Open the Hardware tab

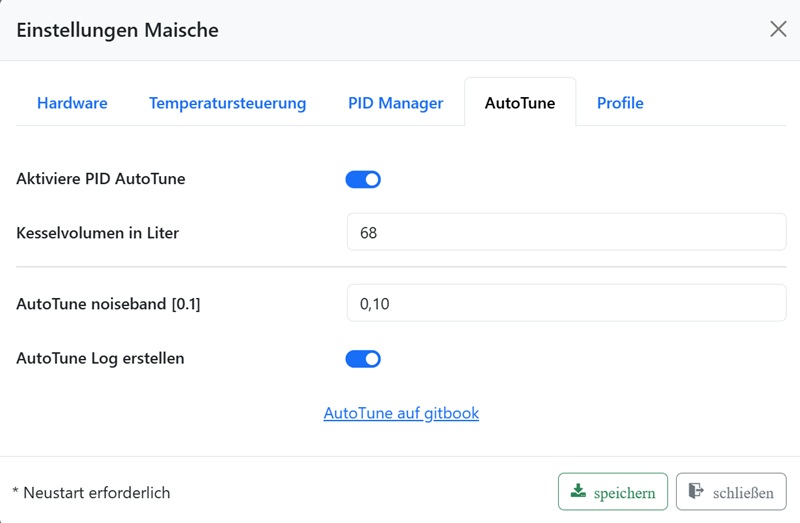click(72, 103)
